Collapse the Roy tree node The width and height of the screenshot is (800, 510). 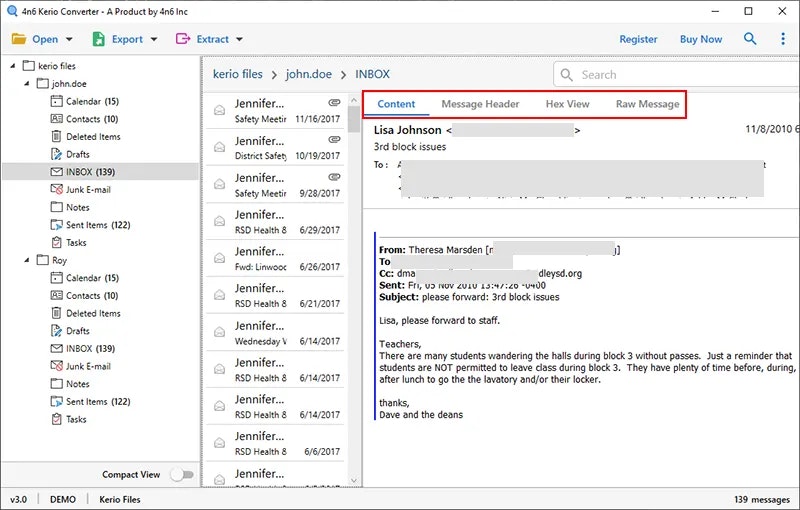(x=27, y=260)
